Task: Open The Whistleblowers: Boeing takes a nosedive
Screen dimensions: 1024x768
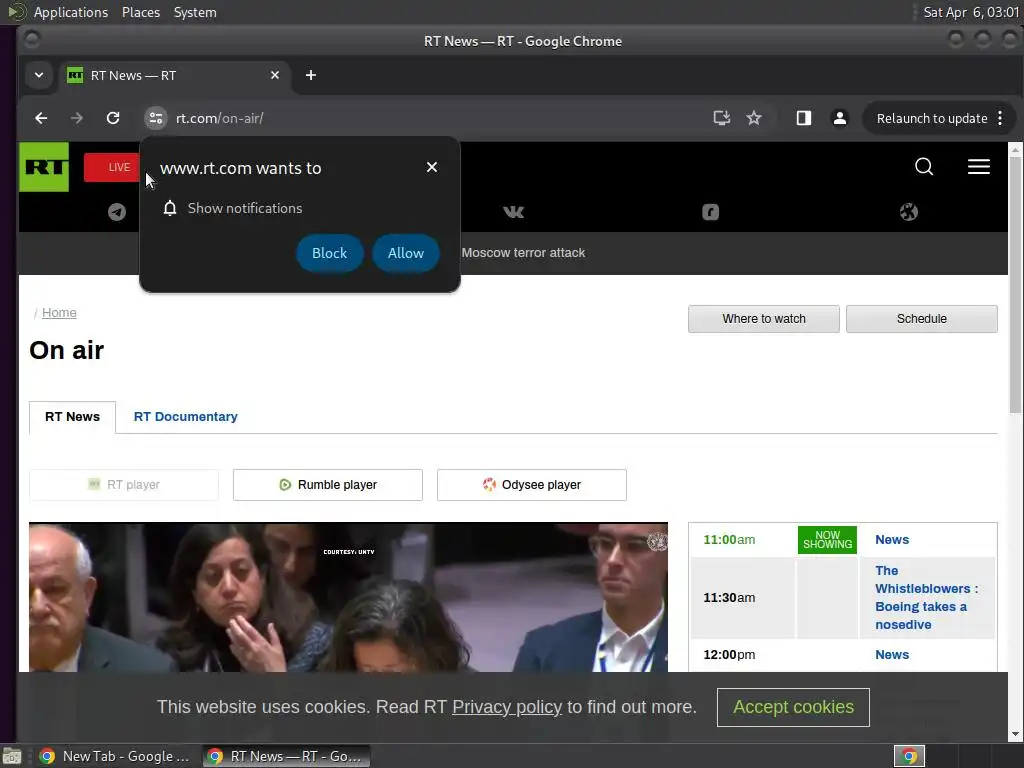Action: pyautogui.click(x=926, y=598)
